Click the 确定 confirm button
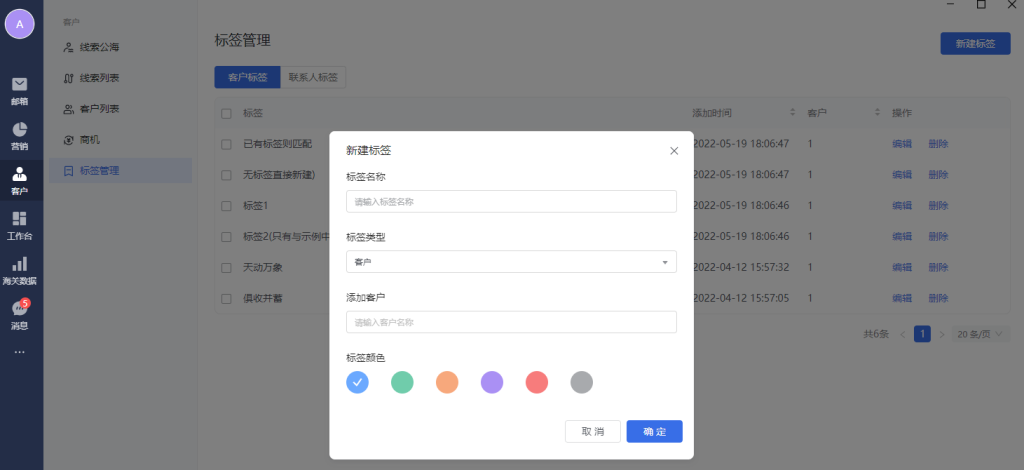This screenshot has width=1024, height=470. (654, 431)
